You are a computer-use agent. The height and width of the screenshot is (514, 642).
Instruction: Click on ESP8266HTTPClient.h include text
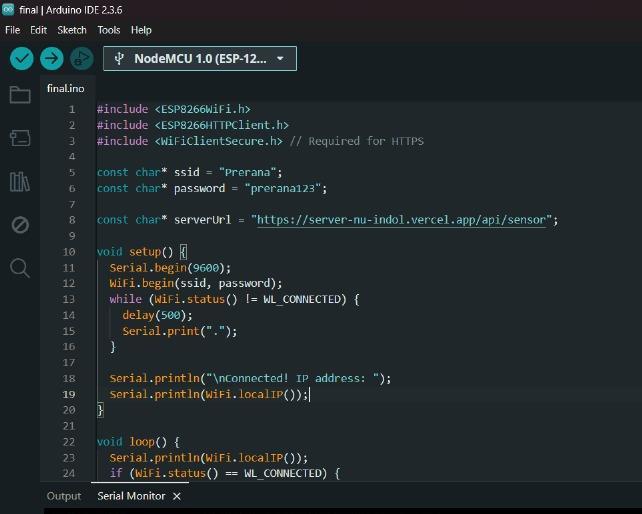pos(222,125)
